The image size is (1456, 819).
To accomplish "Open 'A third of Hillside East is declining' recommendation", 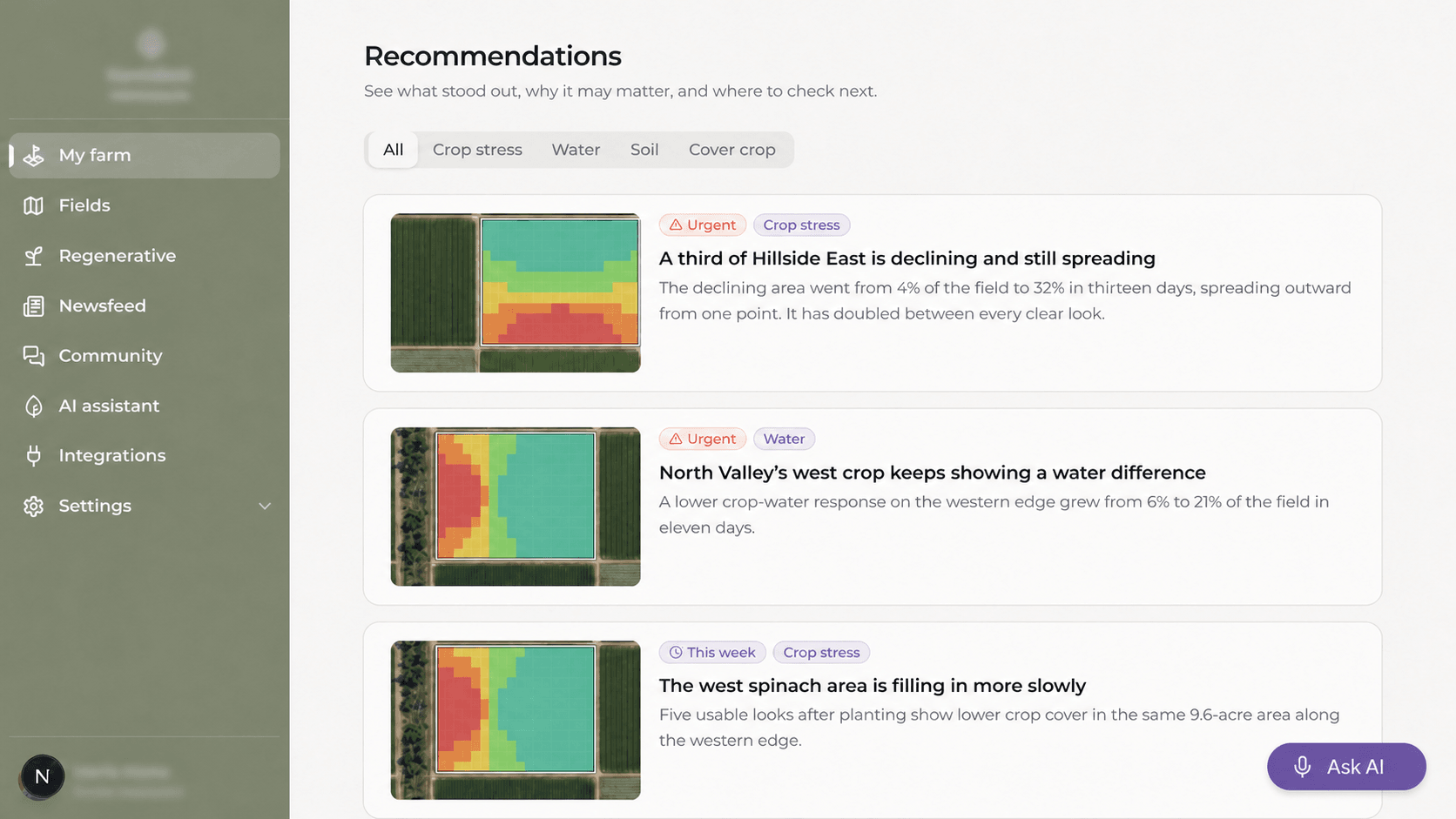I will click(x=907, y=258).
